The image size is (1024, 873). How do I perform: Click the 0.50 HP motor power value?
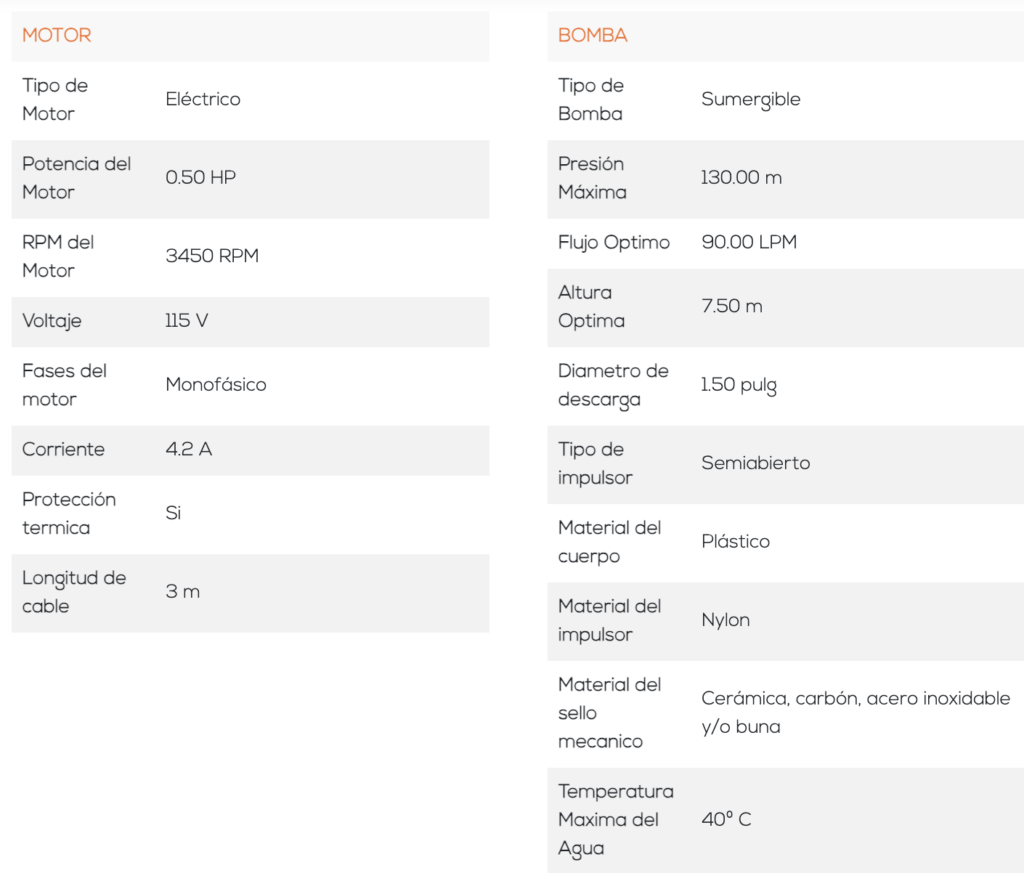point(201,178)
